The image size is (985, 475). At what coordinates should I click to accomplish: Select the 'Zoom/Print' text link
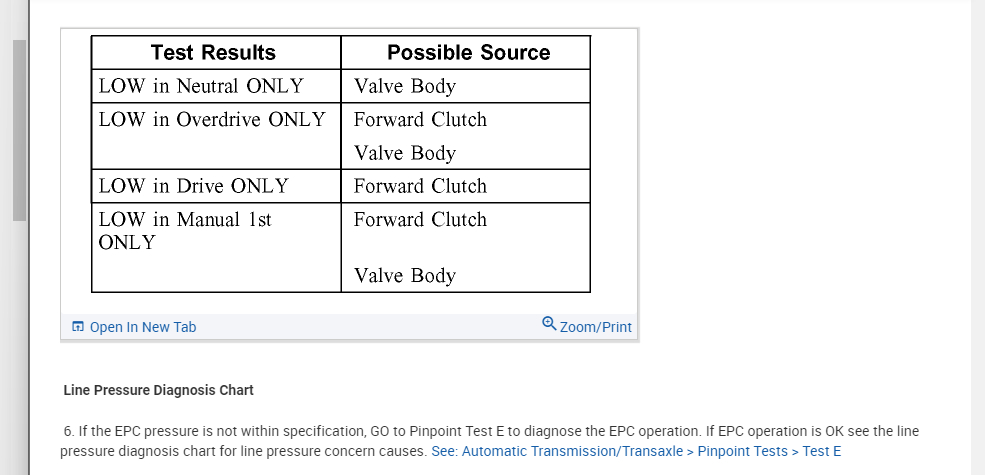coord(595,327)
